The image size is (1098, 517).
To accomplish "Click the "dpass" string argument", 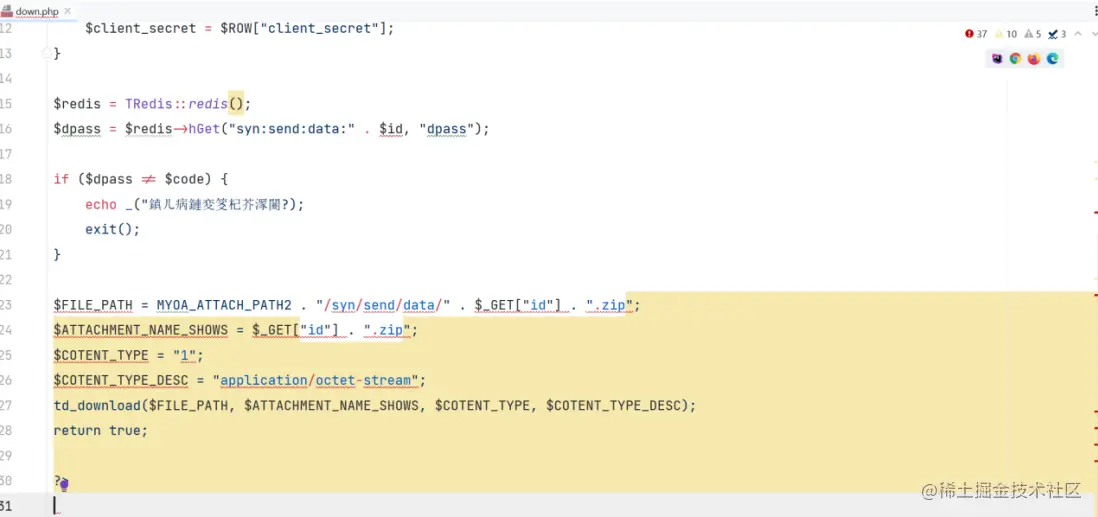I will pos(448,129).
